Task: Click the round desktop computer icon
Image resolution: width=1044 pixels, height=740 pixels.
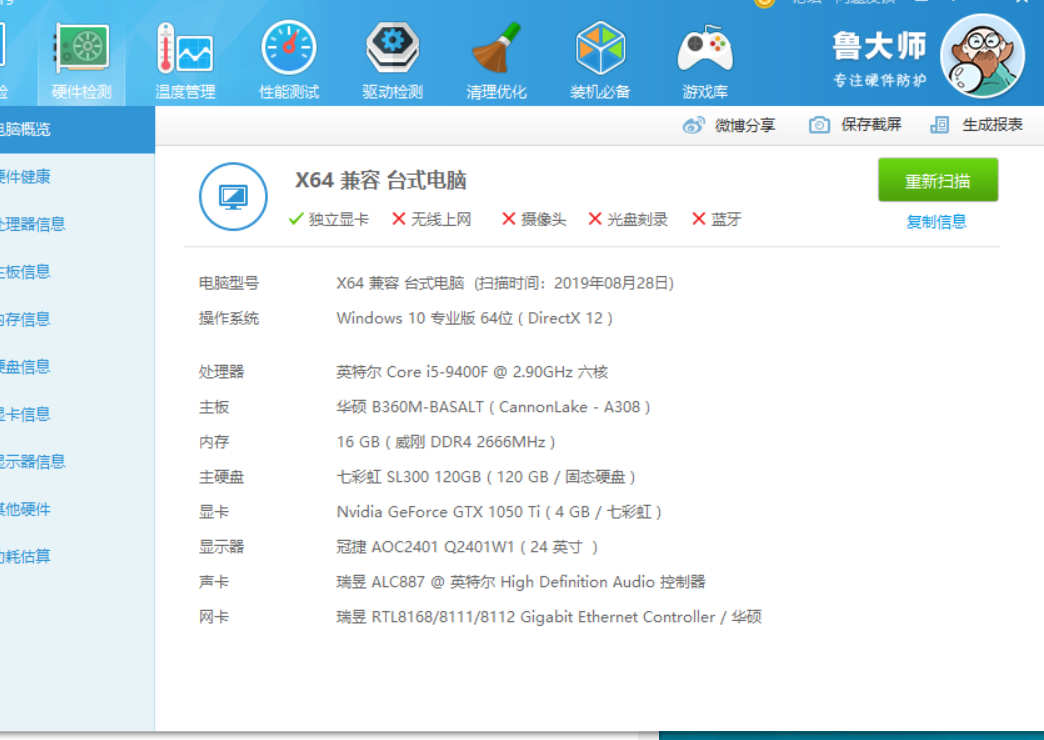Action: 233,196
